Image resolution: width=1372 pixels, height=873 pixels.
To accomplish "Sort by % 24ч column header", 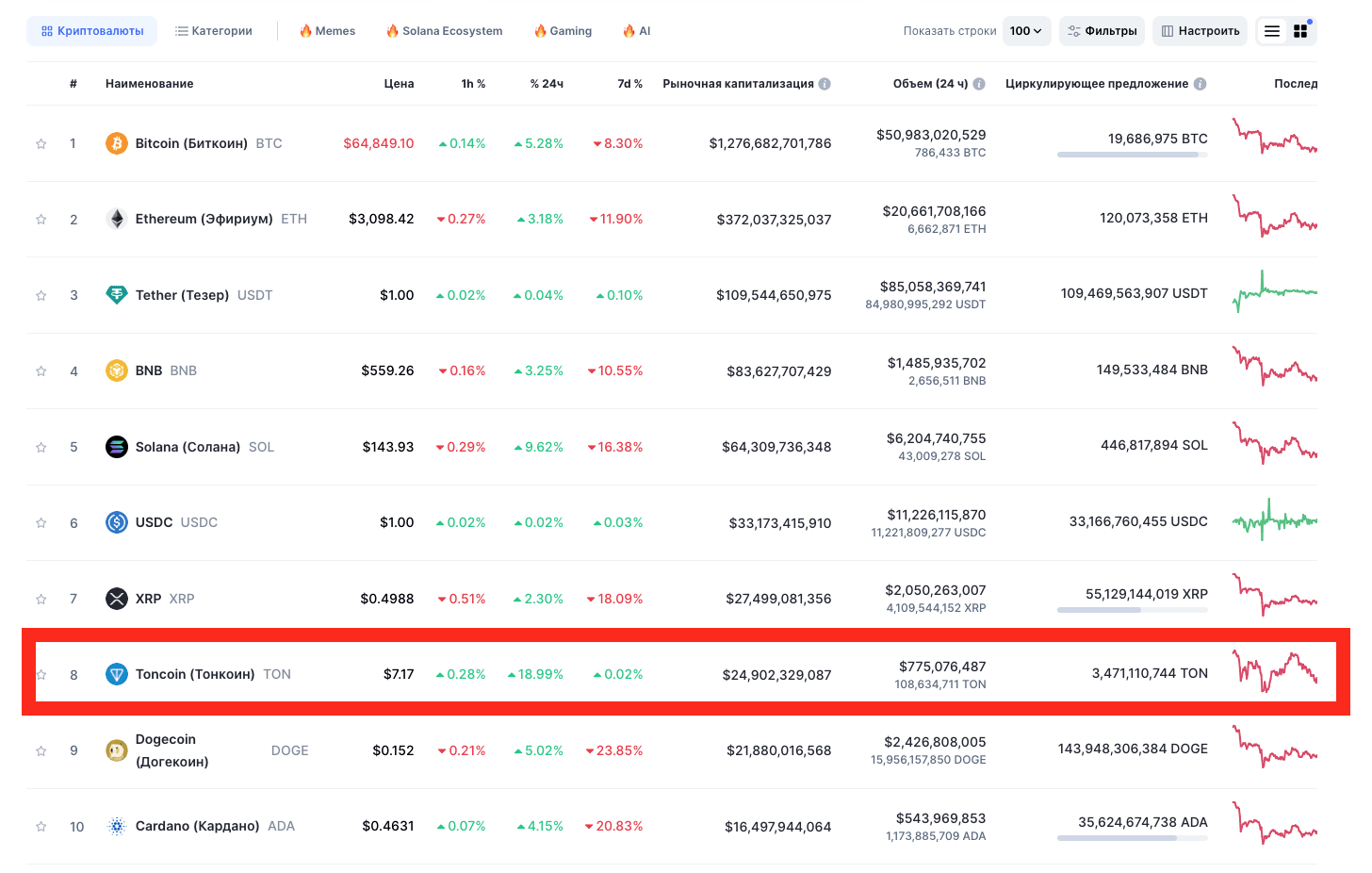I will coord(547,84).
